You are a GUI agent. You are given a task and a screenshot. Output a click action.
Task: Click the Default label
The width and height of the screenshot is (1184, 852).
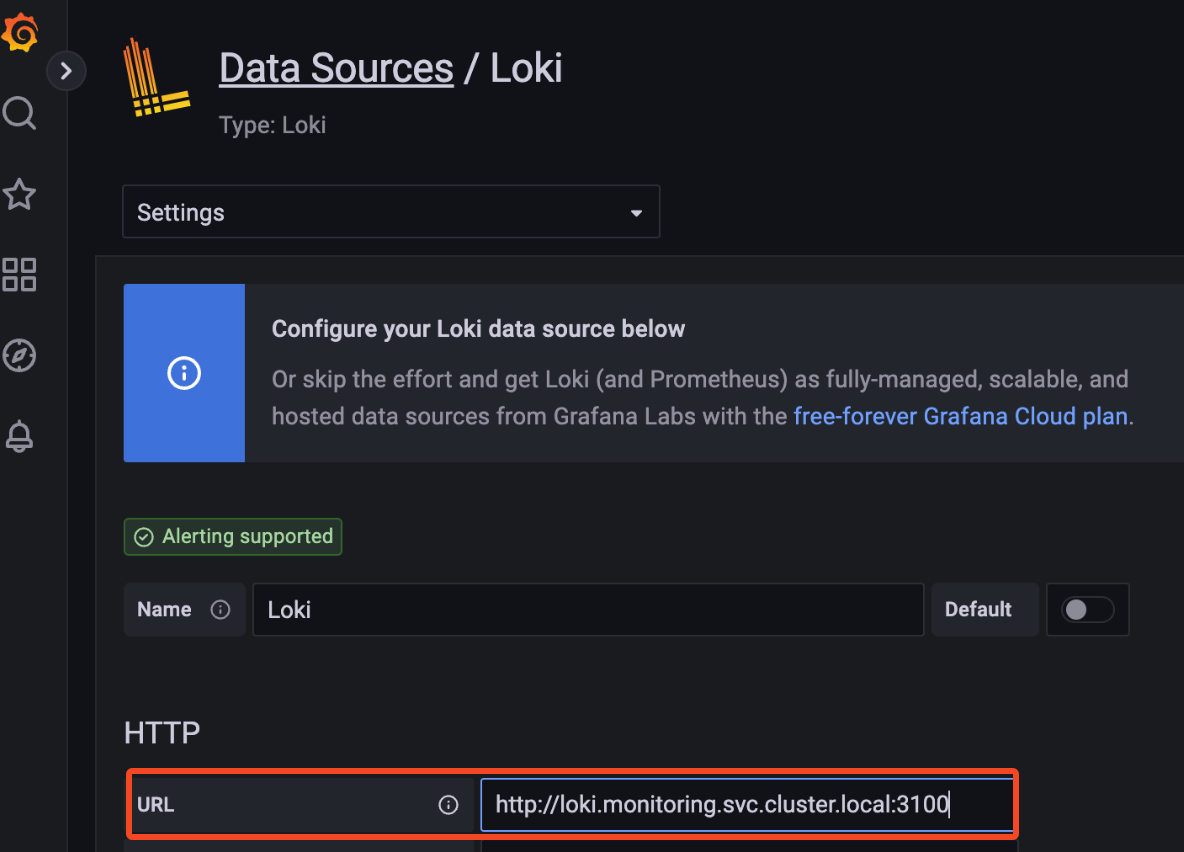(978, 610)
